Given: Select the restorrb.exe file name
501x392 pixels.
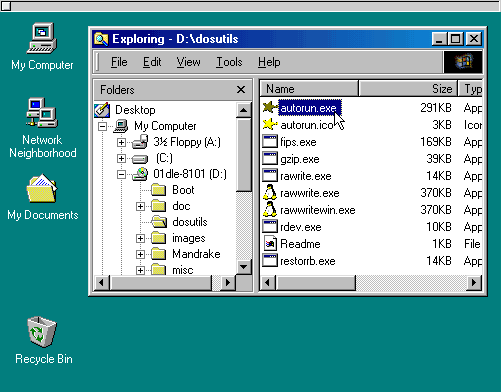Looking at the screenshot, I should 308,261.
